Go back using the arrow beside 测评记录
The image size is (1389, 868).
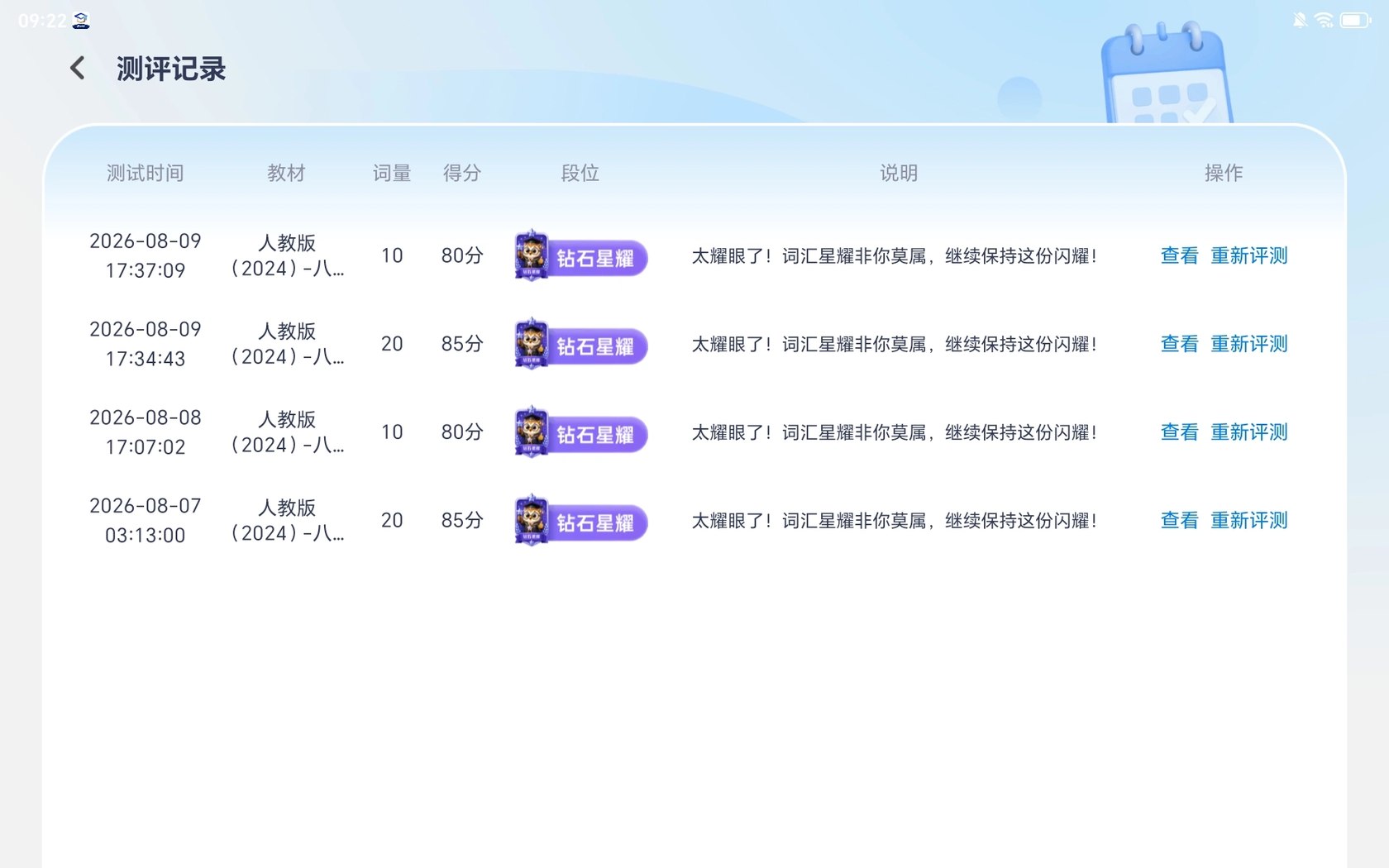click(x=78, y=68)
